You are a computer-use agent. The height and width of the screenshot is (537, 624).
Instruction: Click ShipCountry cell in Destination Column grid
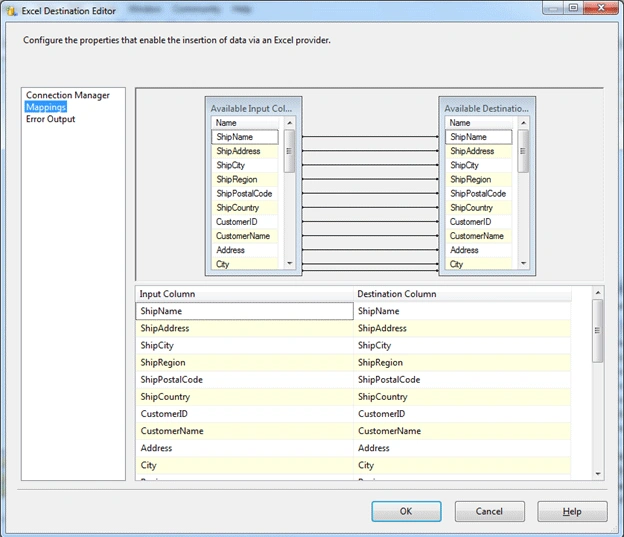point(462,397)
